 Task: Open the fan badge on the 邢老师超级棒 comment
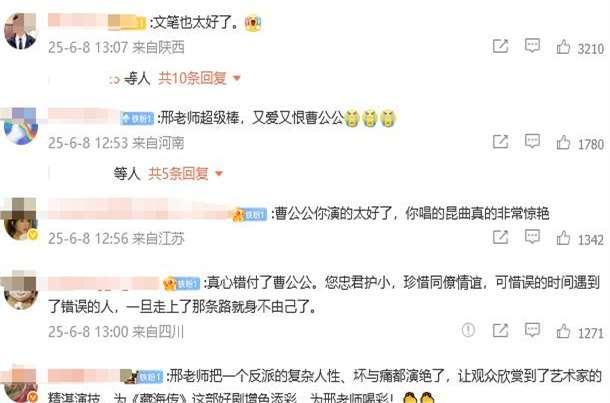138,118
